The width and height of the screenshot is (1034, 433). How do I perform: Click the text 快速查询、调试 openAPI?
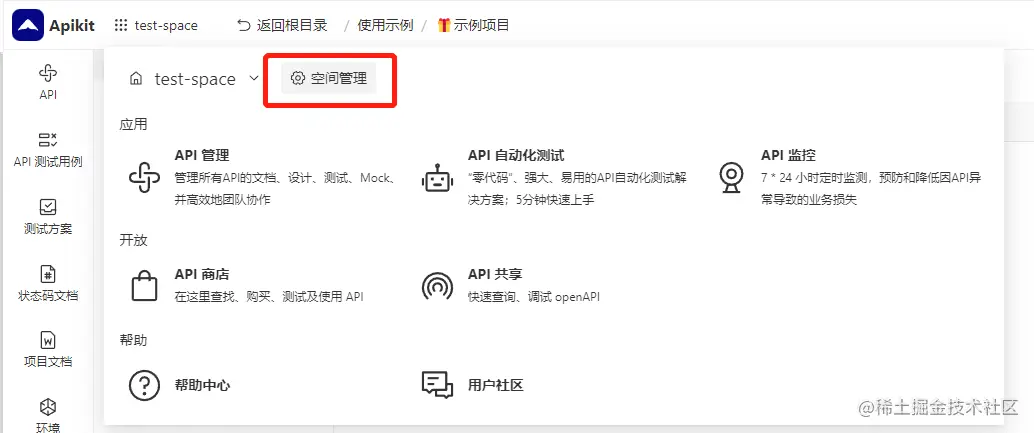click(534, 297)
